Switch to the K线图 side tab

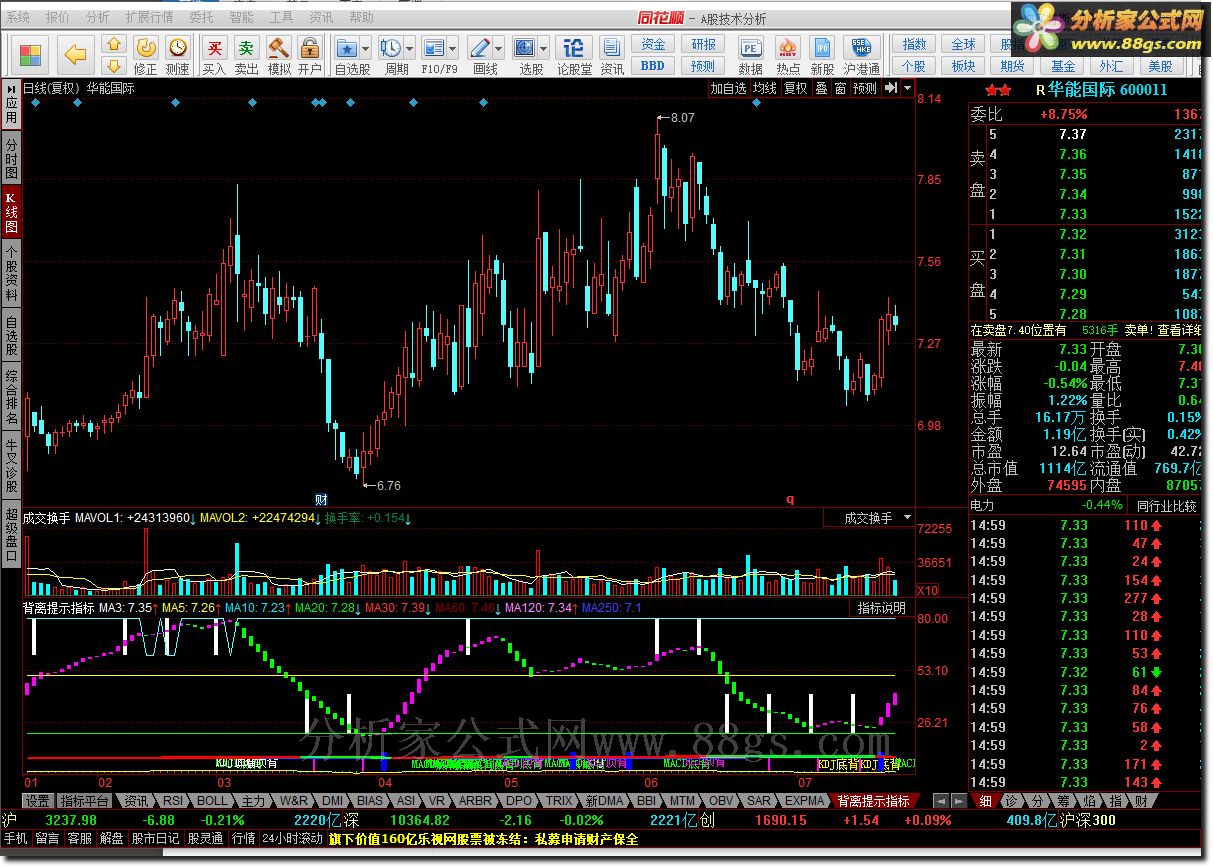(11, 211)
